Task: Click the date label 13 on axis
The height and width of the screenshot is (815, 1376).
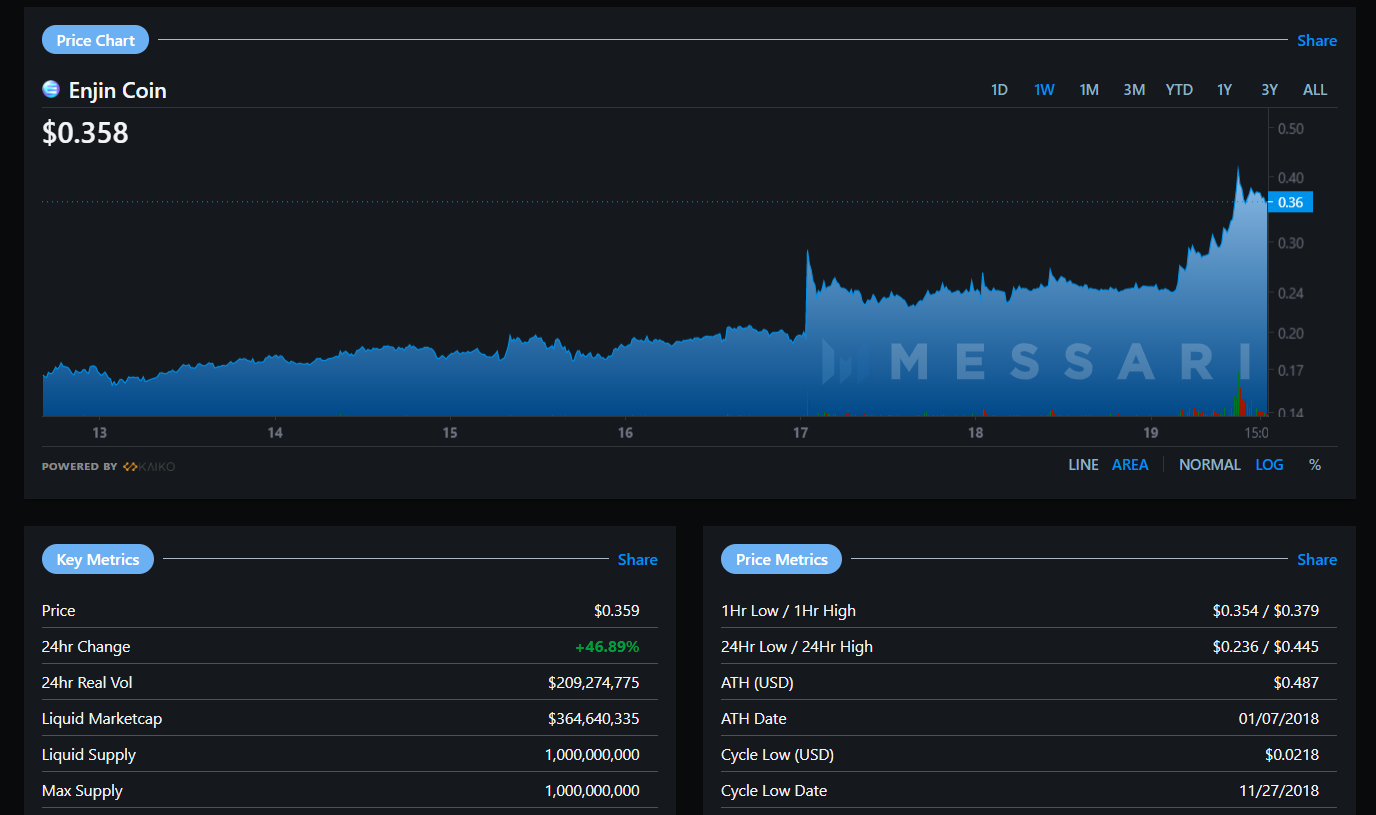Action: 99,433
